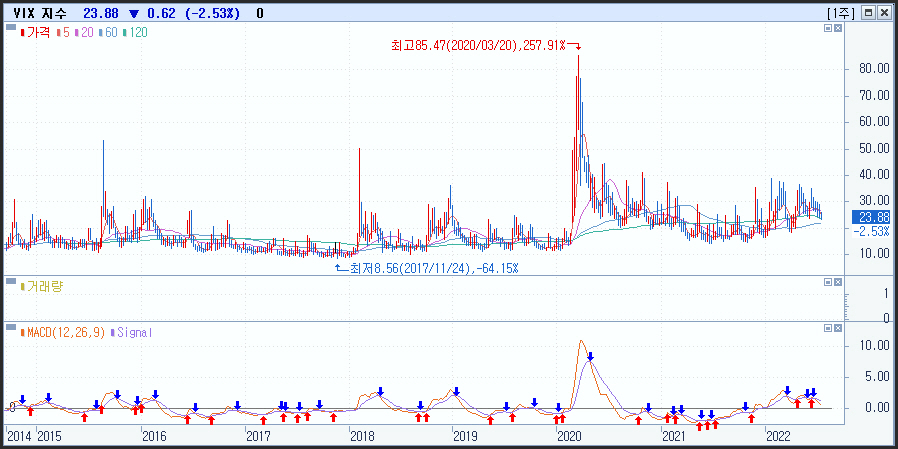Click the 2022 year label on the time axis

(x=780, y=436)
